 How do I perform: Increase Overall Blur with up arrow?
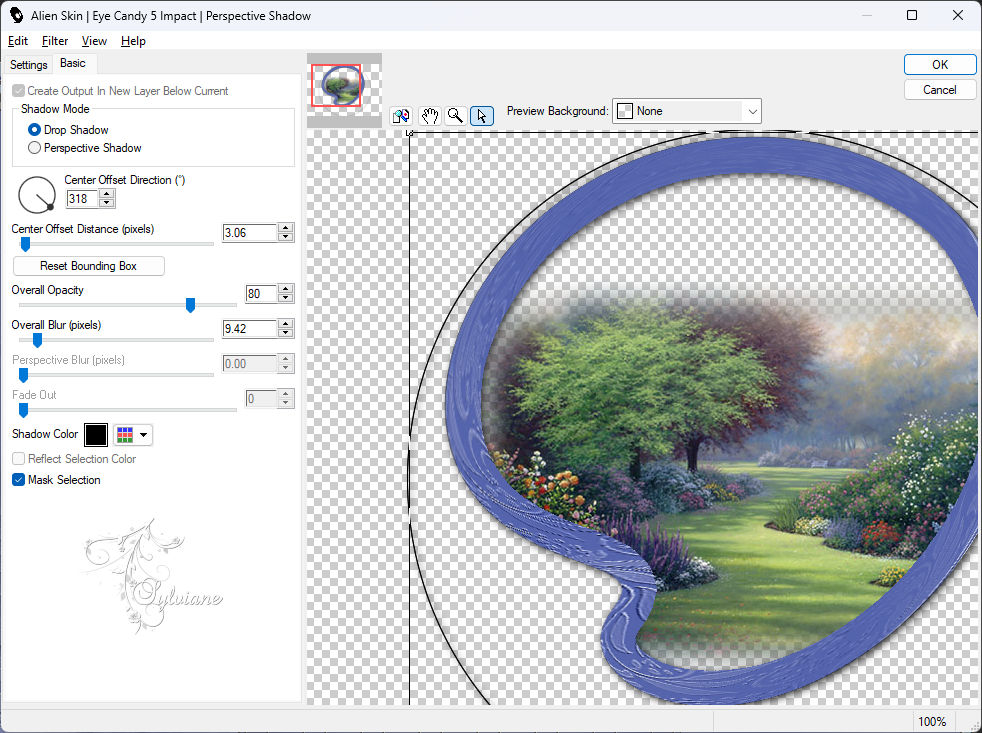click(x=286, y=324)
